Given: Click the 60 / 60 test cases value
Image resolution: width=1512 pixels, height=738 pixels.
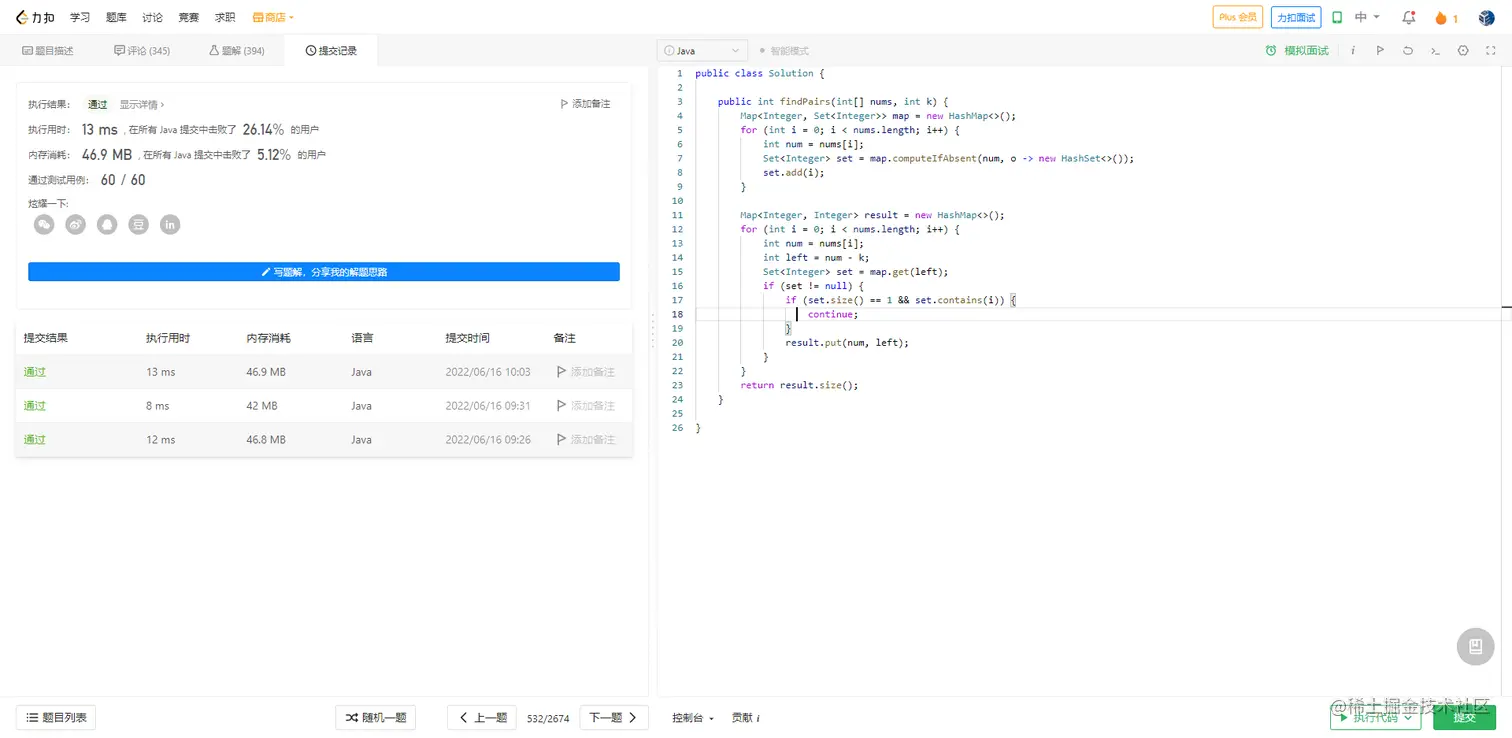Looking at the screenshot, I should [x=123, y=180].
